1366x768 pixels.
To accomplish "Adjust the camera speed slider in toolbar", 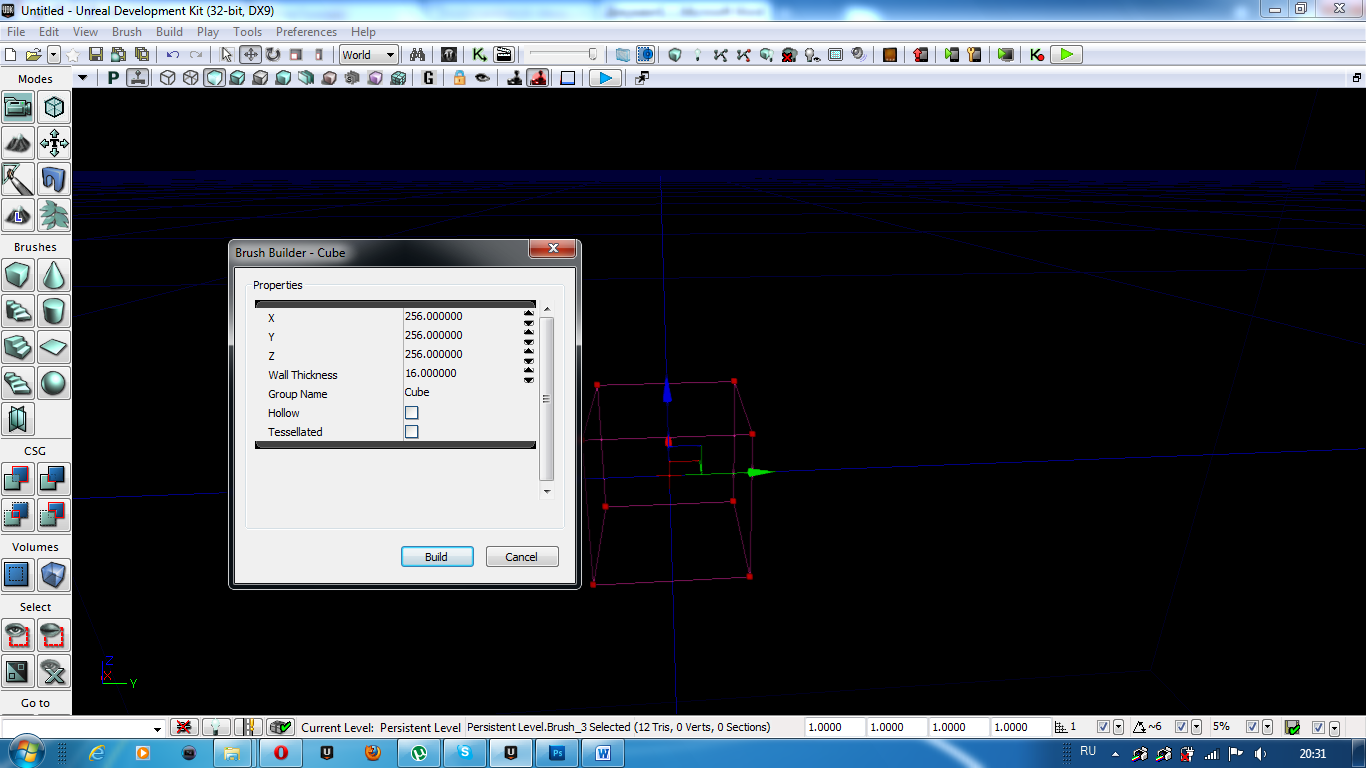I will [564, 55].
